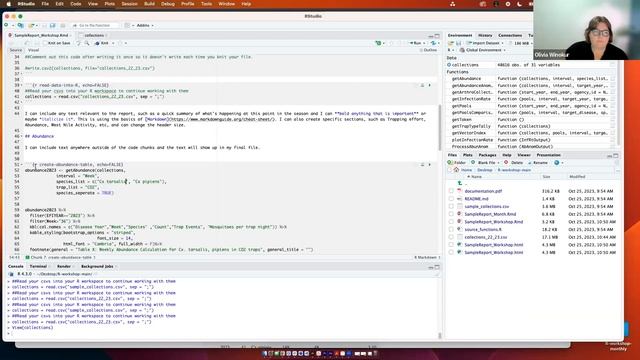Switch to the Render tab
Viewport: 640px width, 360px height.
64,266
